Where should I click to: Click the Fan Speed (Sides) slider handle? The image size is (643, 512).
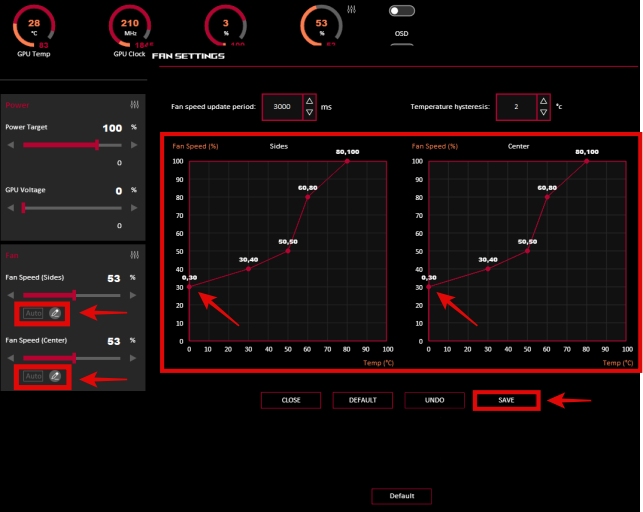click(x=74, y=295)
